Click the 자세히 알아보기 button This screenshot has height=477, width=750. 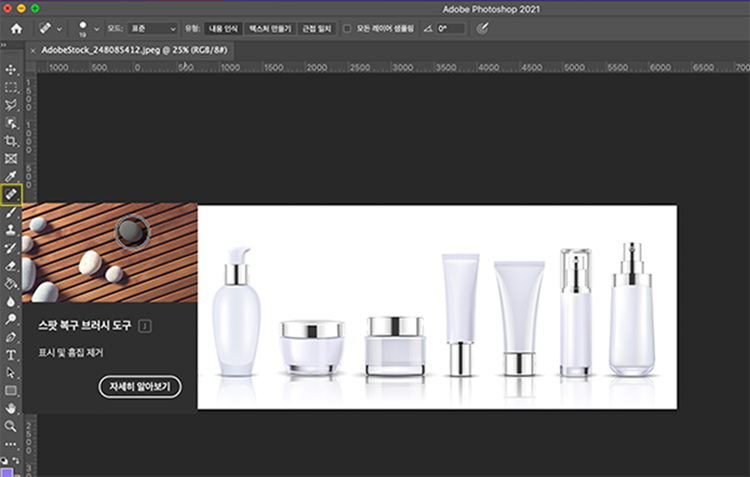coord(140,387)
